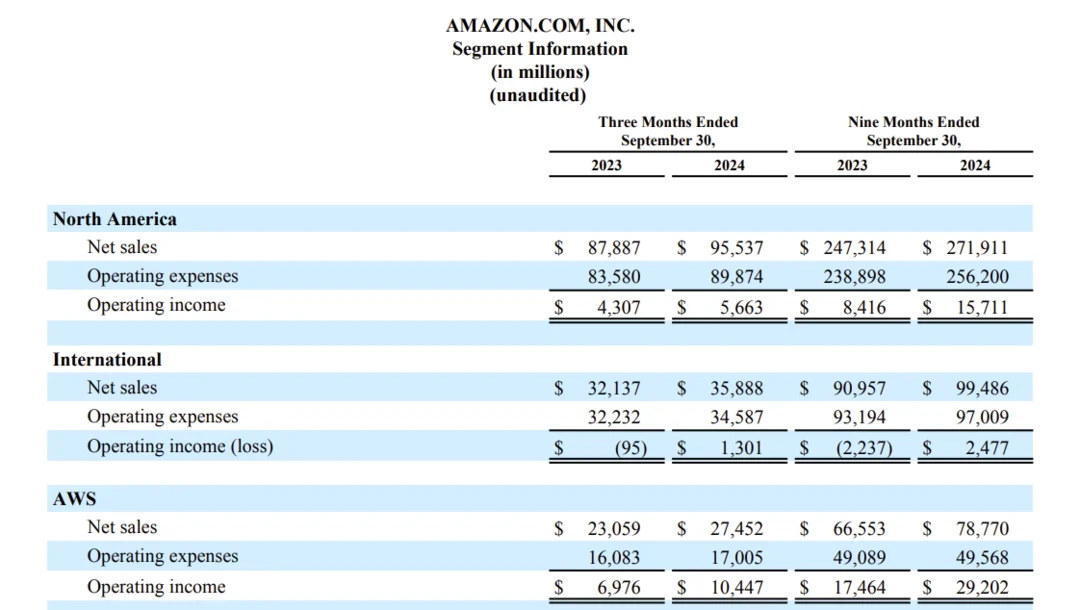Select the "(unaudited)" subtitle text
Viewport: 1080px width, 610px height.
coord(538,95)
